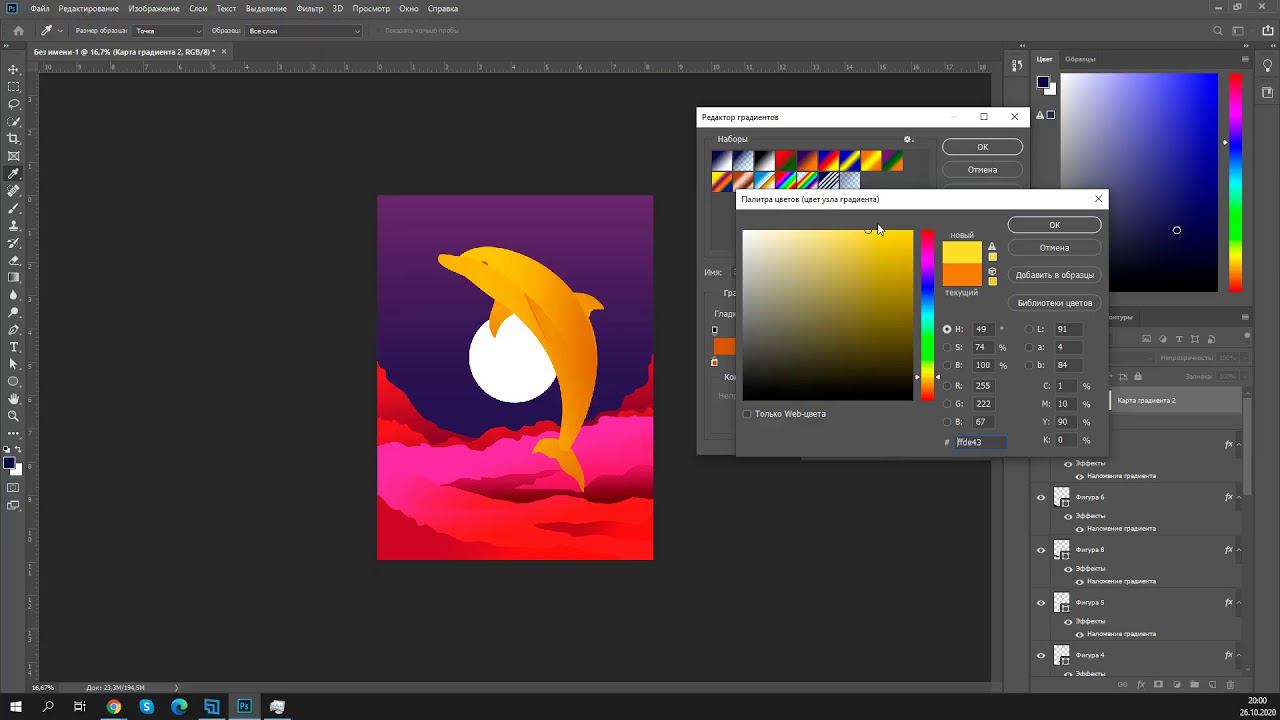Image resolution: width=1280 pixels, height=720 pixels.
Task: Select the Eraser tool
Action: coord(14,260)
